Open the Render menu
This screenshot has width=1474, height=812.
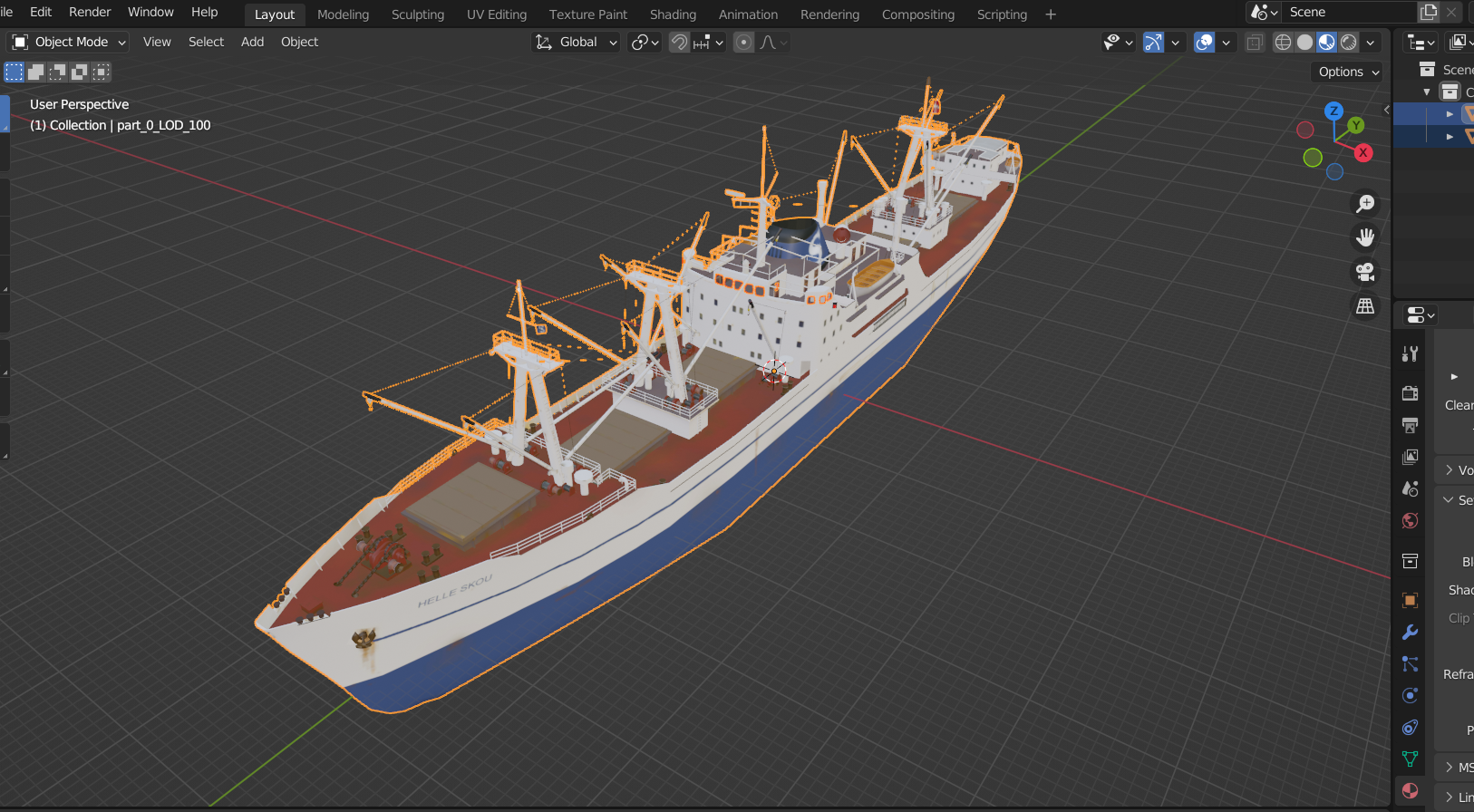(x=90, y=12)
